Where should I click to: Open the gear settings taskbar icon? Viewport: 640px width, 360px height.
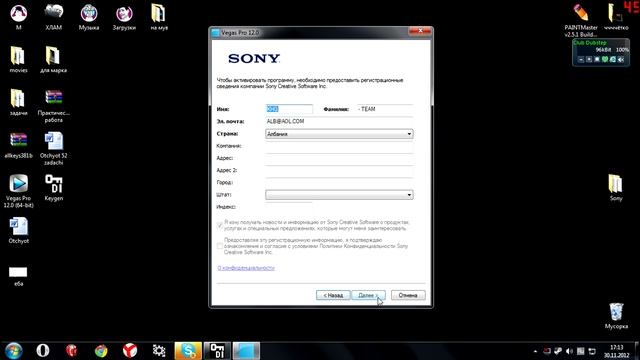(x=159, y=351)
